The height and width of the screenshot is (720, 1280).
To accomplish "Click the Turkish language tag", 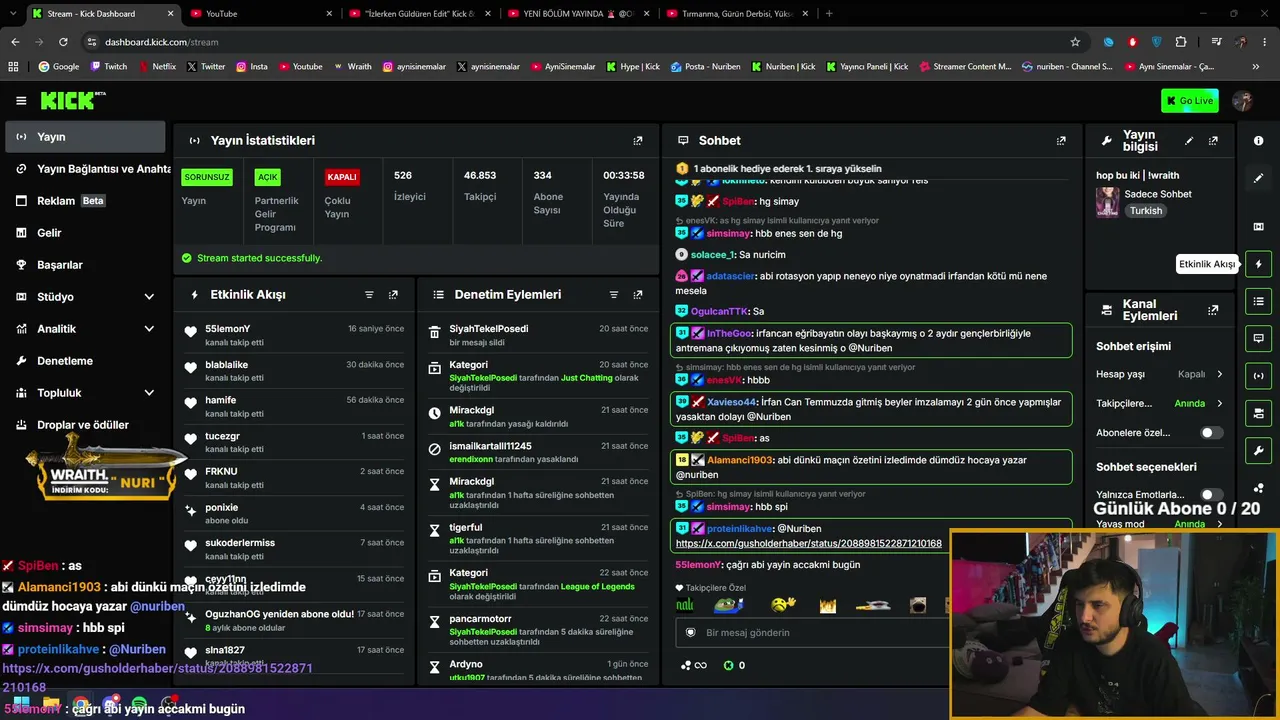I will [x=1146, y=211].
